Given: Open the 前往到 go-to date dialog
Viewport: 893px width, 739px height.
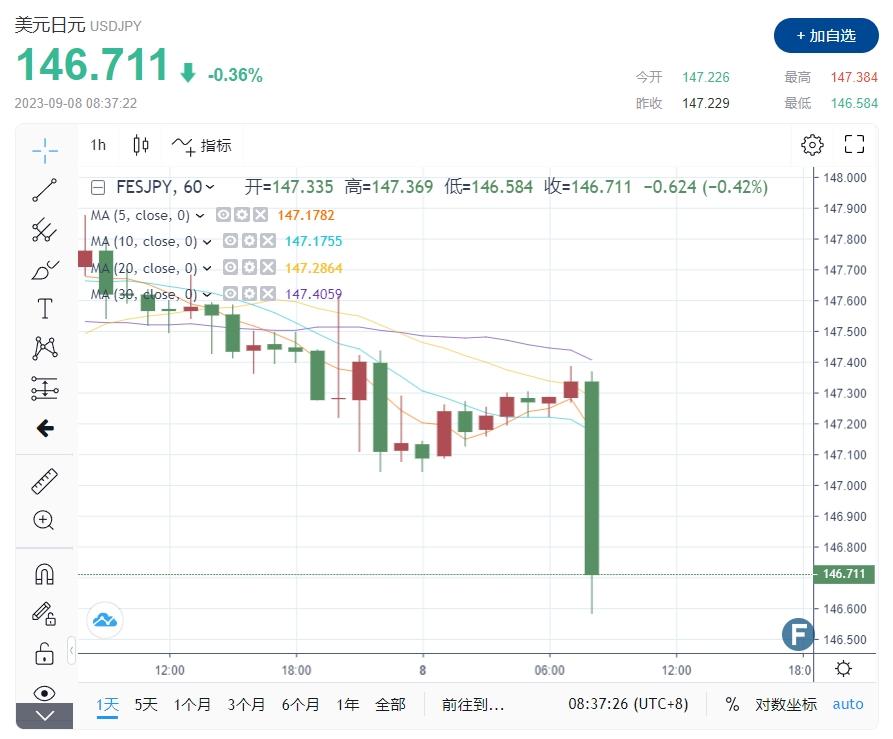Looking at the screenshot, I should (x=473, y=704).
